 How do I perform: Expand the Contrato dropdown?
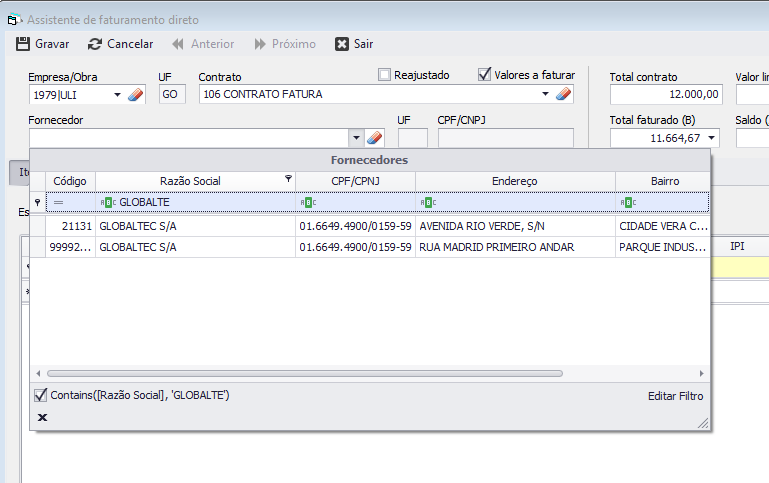coord(546,95)
